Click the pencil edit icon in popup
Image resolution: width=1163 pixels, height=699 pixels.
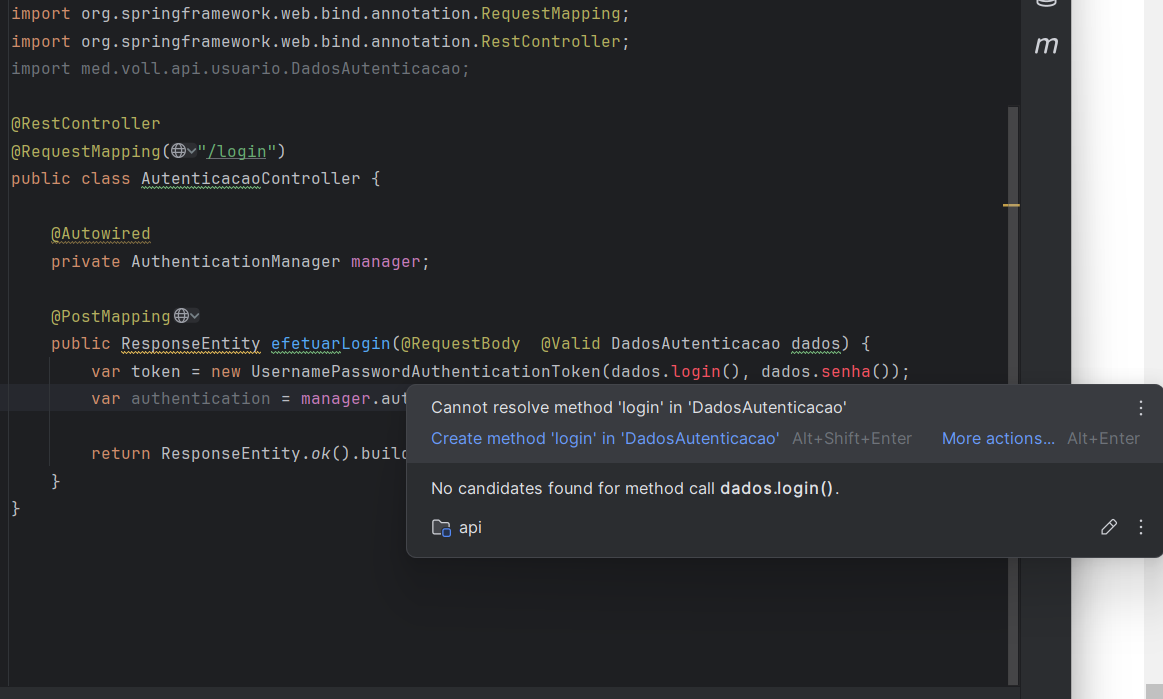click(x=1108, y=527)
